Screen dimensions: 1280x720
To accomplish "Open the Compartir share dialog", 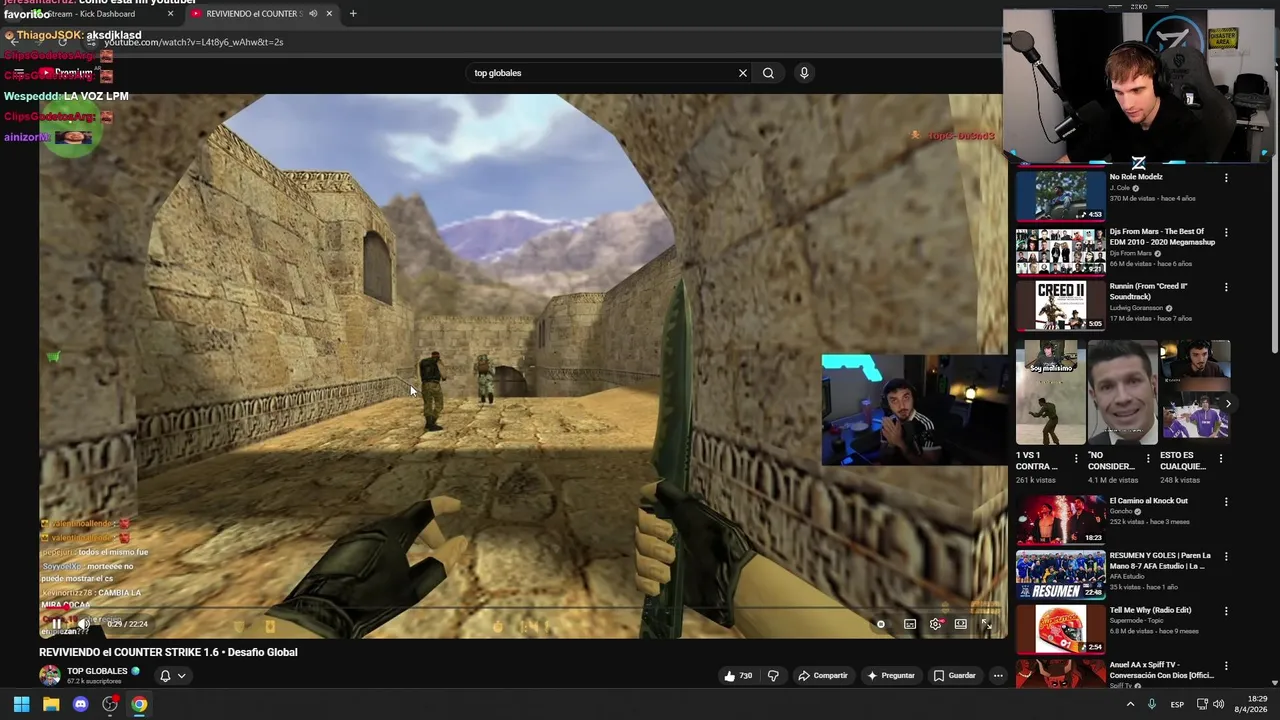I will pos(822,676).
